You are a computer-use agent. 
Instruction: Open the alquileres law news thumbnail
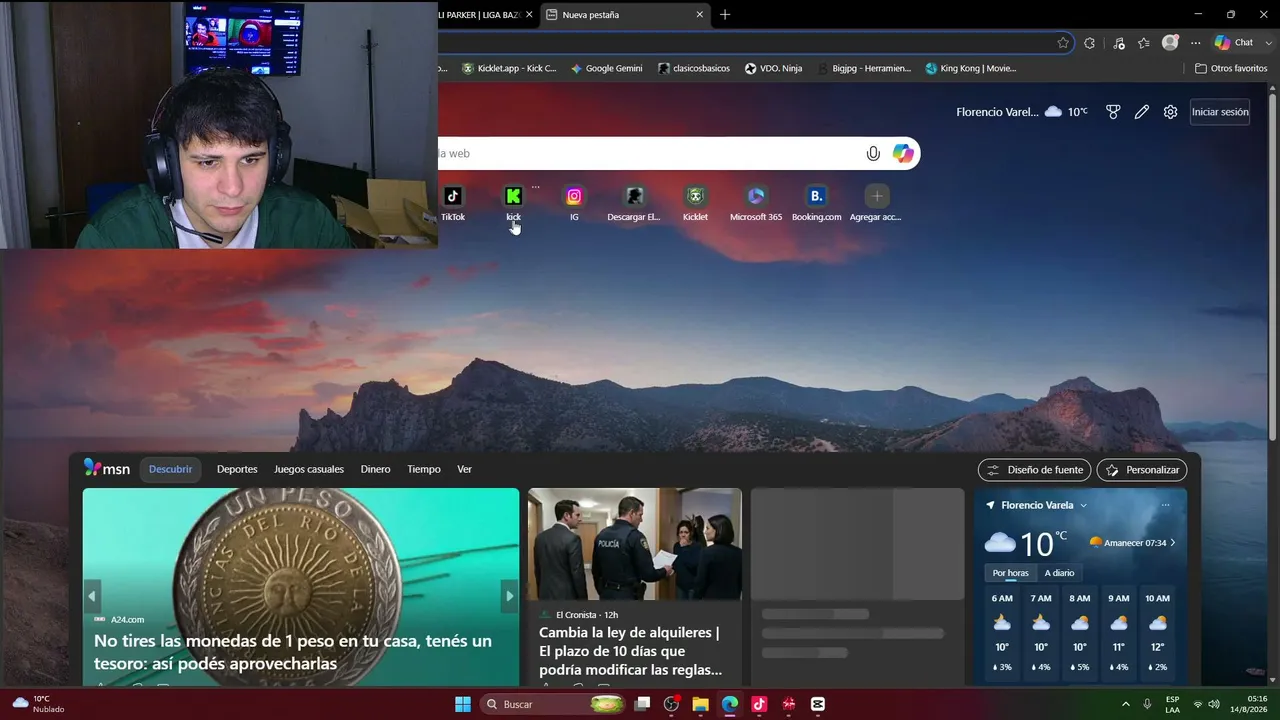pos(635,544)
